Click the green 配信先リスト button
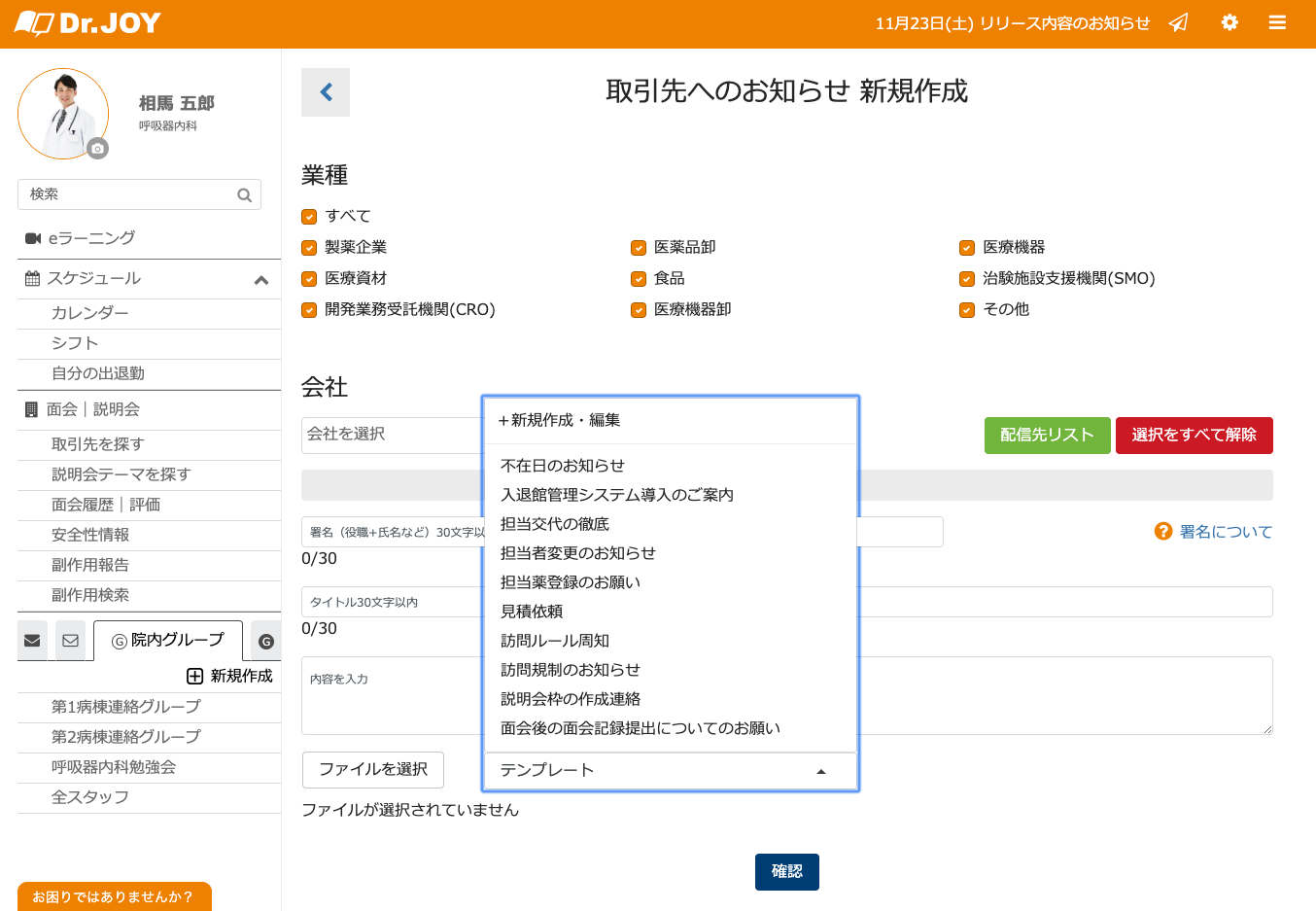 click(x=1047, y=435)
